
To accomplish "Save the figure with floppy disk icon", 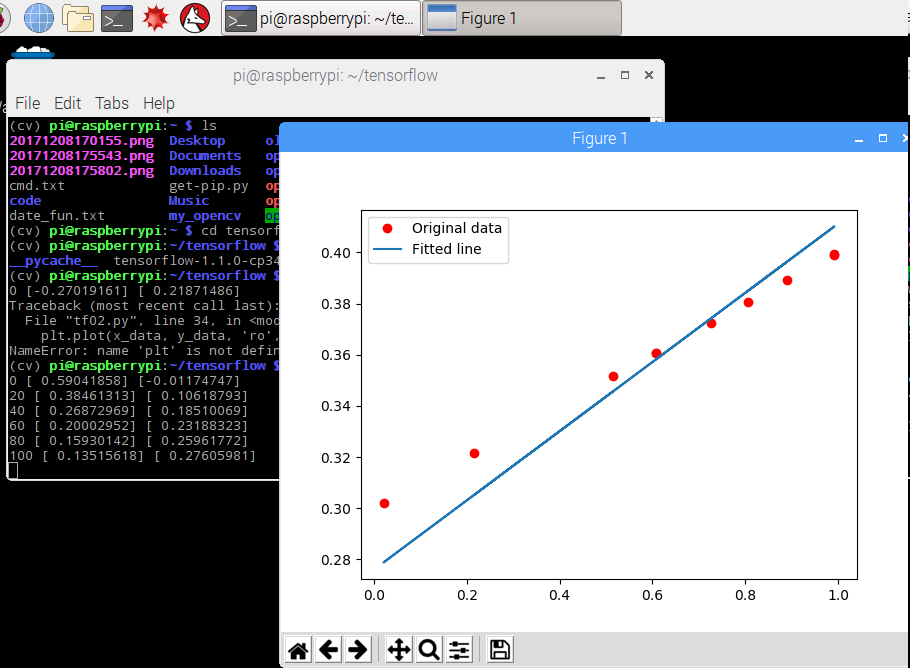I will tap(500, 650).
